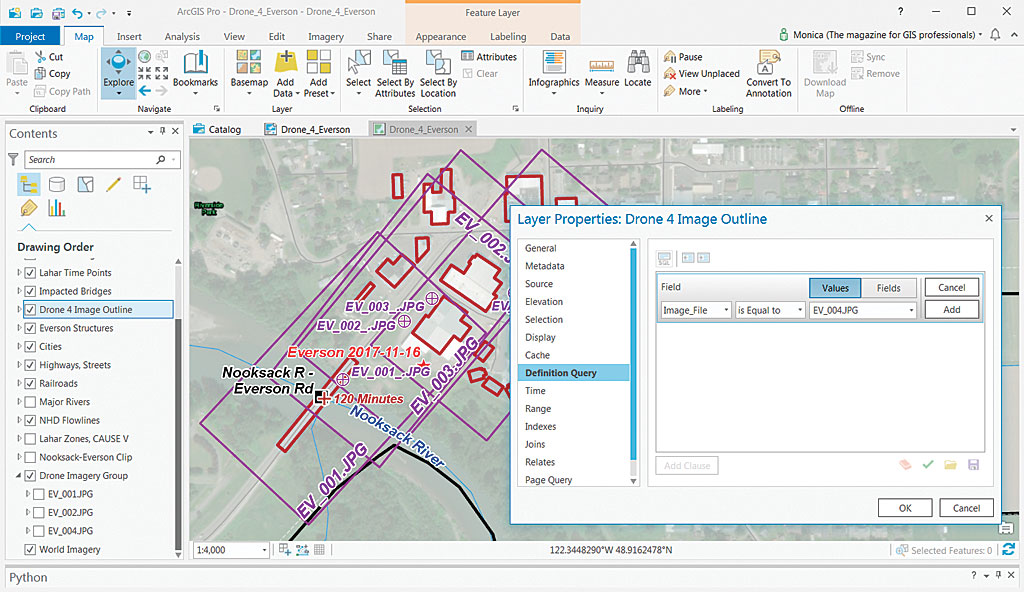The width and height of the screenshot is (1024, 592).
Task: Open the SQL expression editor icon
Action: point(664,258)
